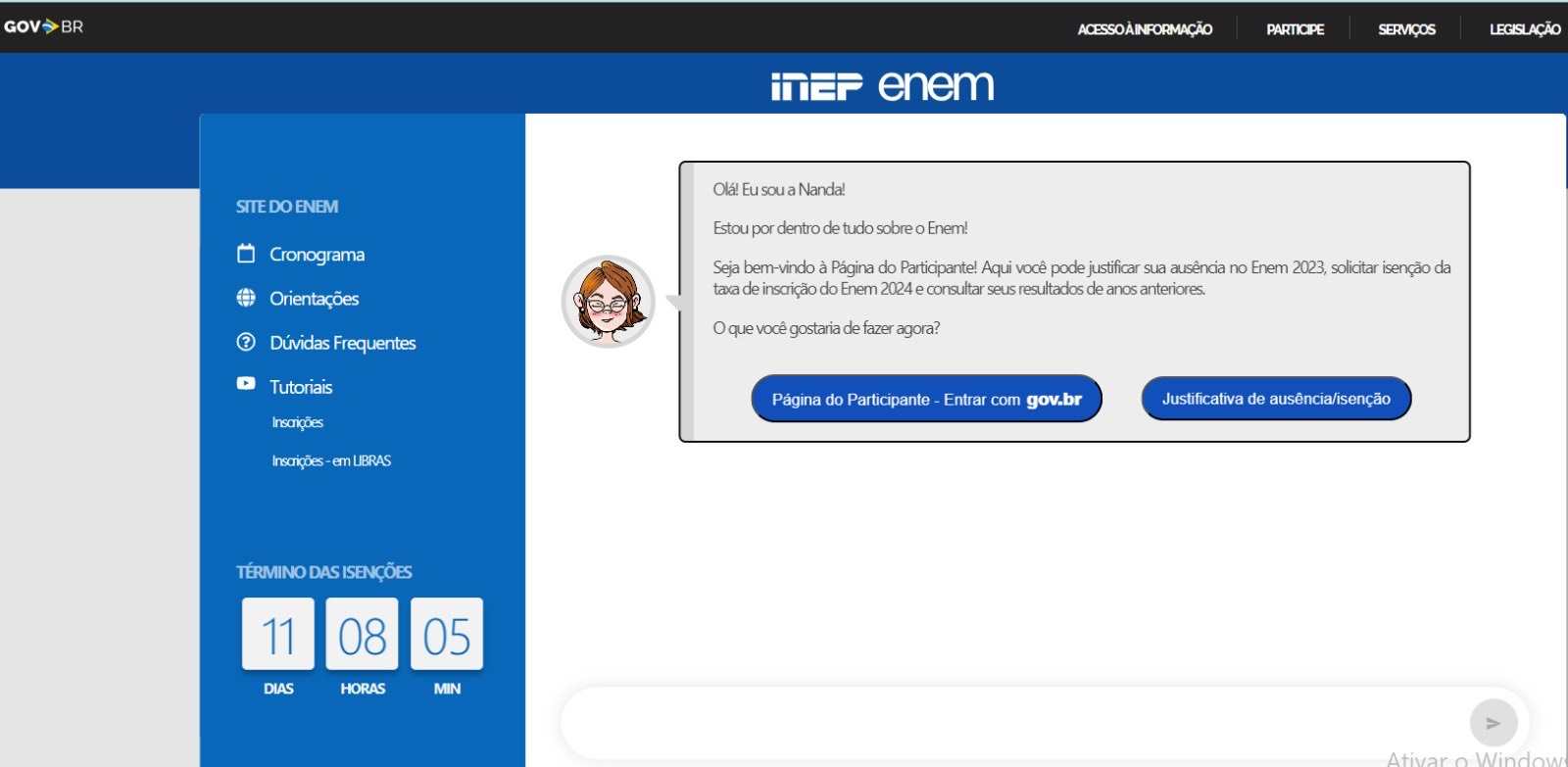Click 'O que você gostaria de fazer agora?'
This screenshot has height=767, width=1568.
[826, 328]
